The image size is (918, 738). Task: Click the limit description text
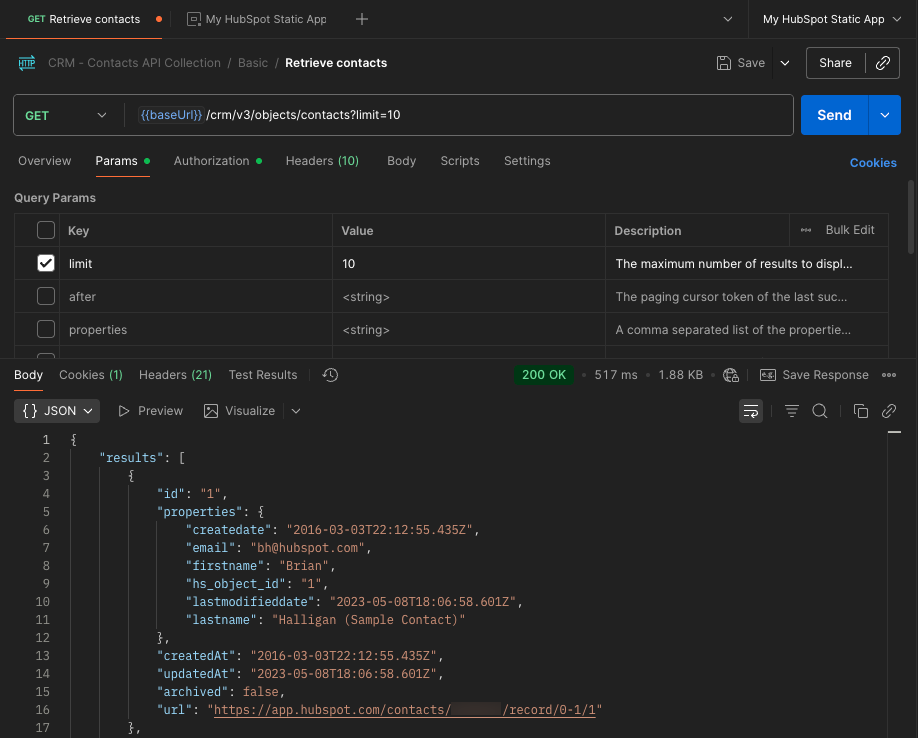734,264
